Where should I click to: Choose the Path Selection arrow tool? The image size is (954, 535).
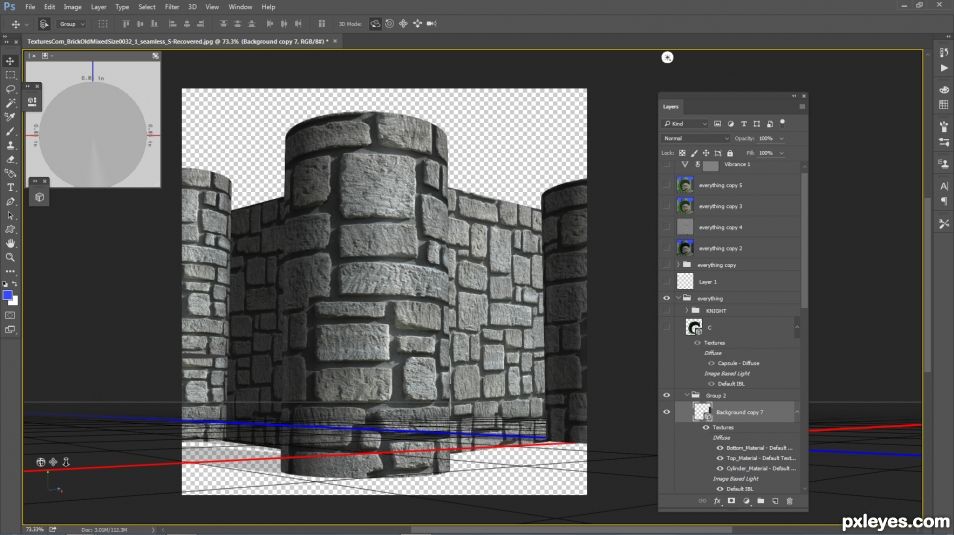10,215
